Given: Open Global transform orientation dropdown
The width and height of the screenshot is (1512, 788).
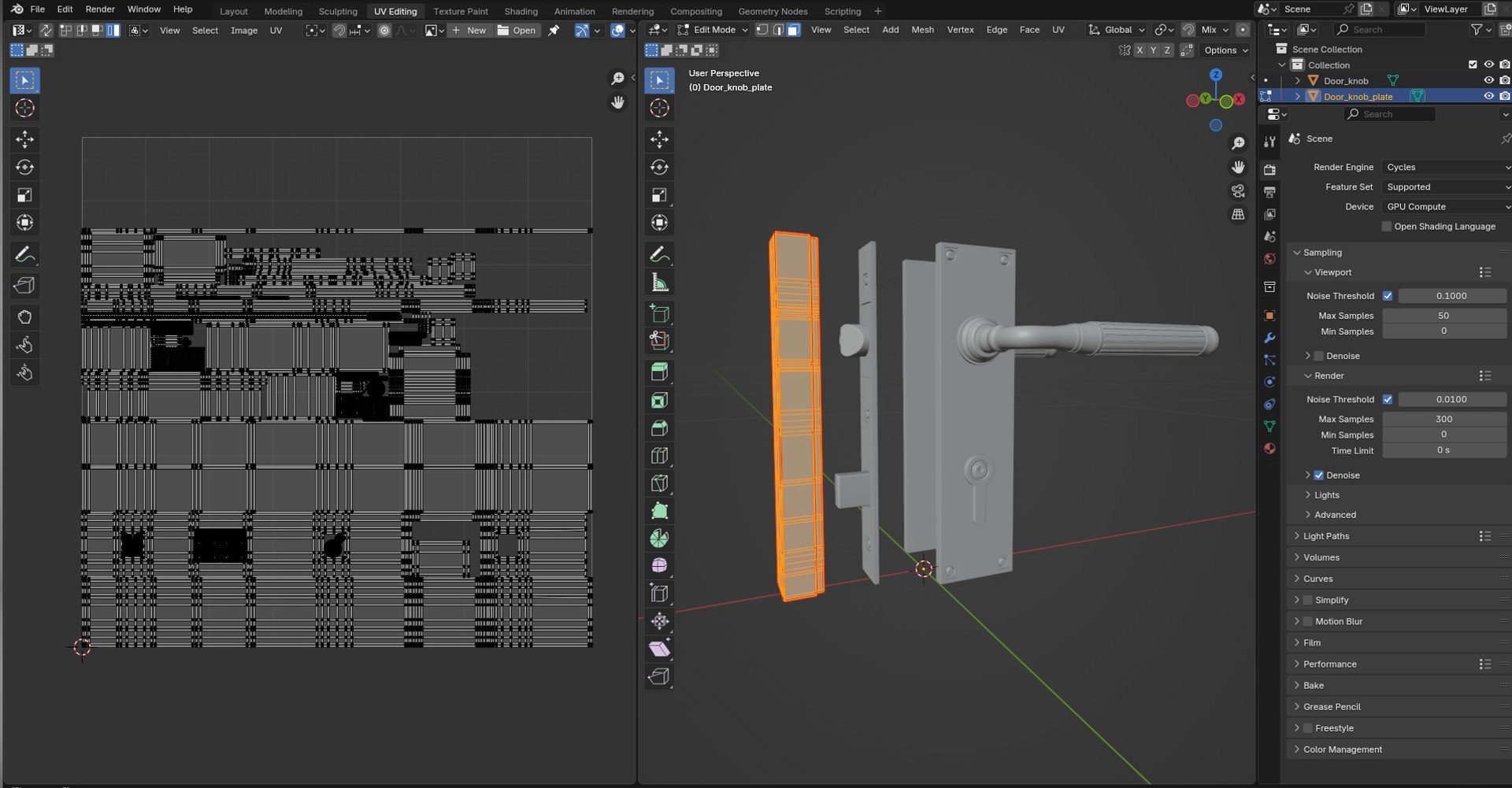Looking at the screenshot, I should tap(1117, 30).
